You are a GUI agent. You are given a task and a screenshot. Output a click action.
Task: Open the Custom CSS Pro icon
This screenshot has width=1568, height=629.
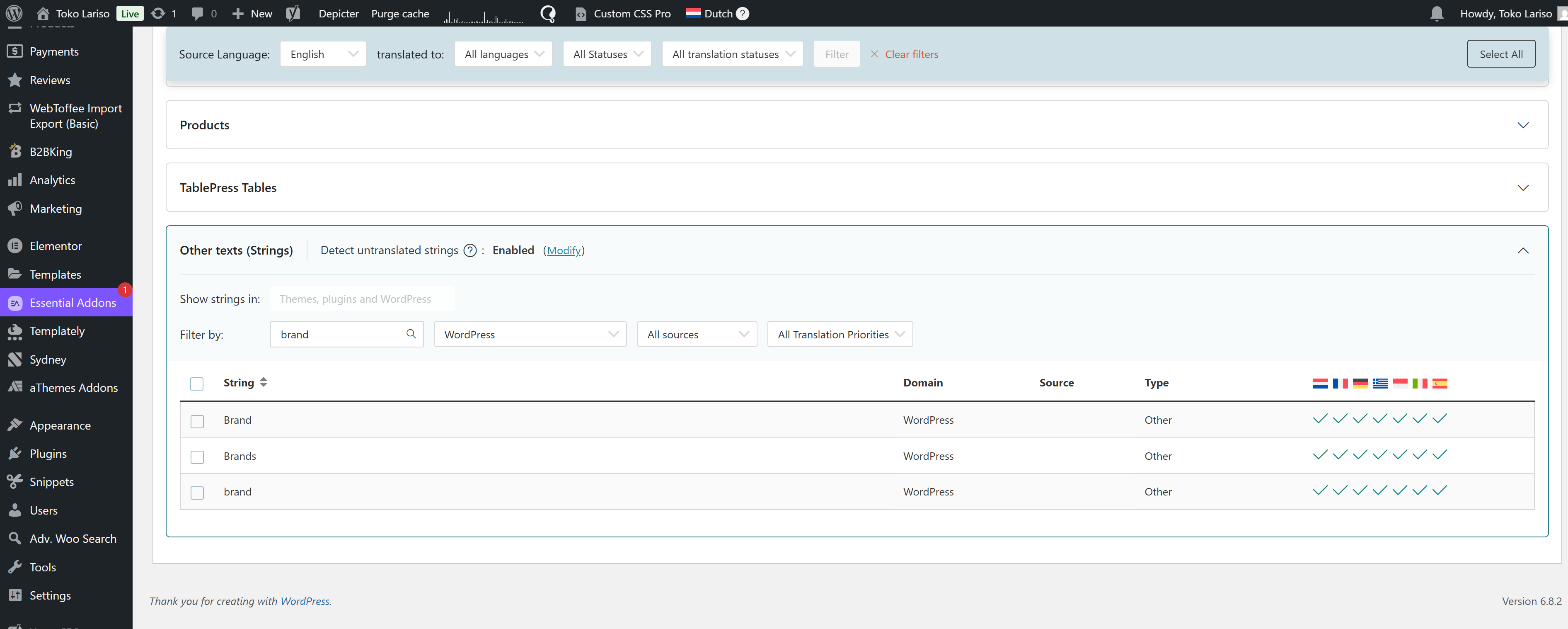point(581,13)
